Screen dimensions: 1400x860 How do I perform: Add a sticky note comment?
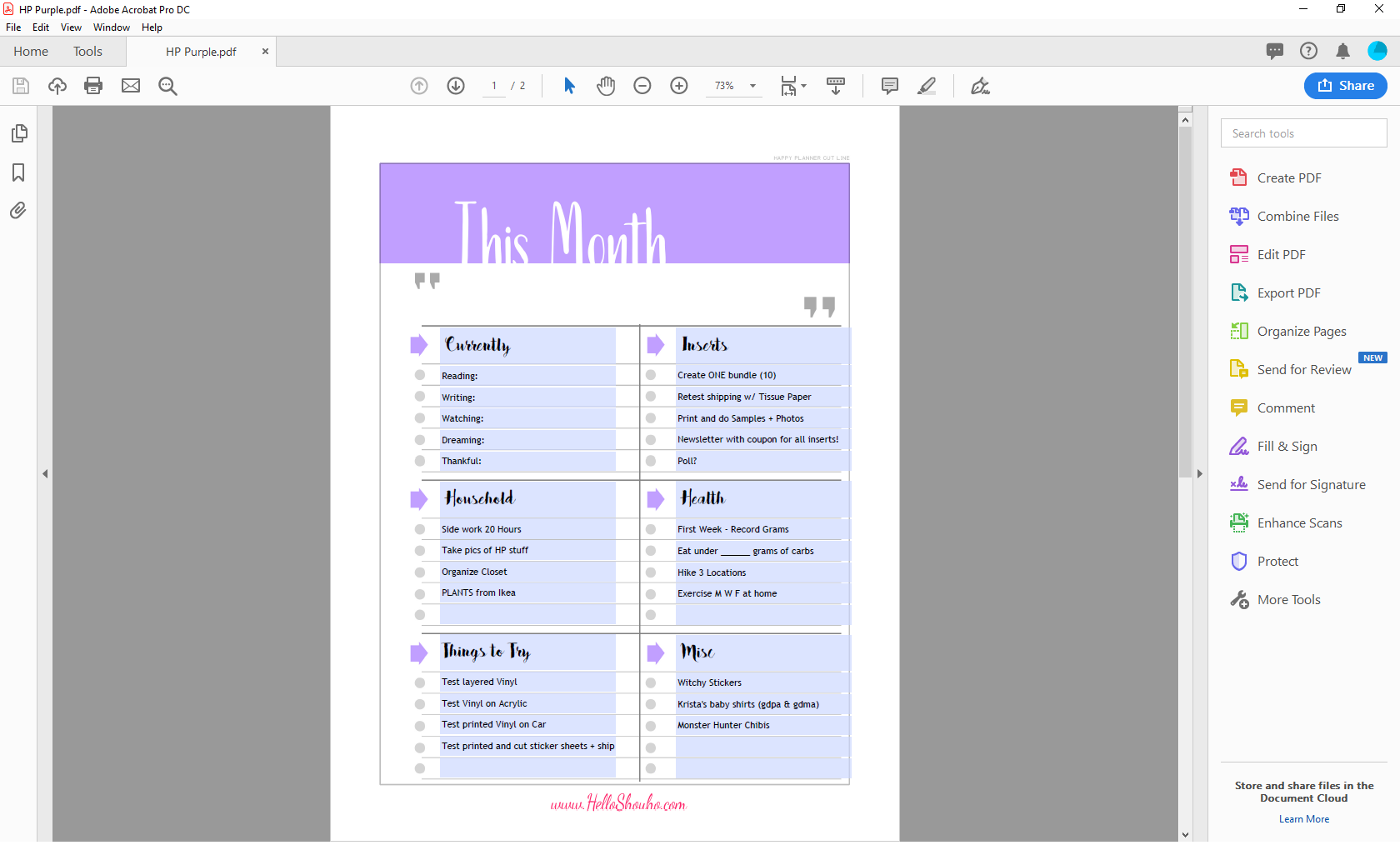(x=890, y=86)
